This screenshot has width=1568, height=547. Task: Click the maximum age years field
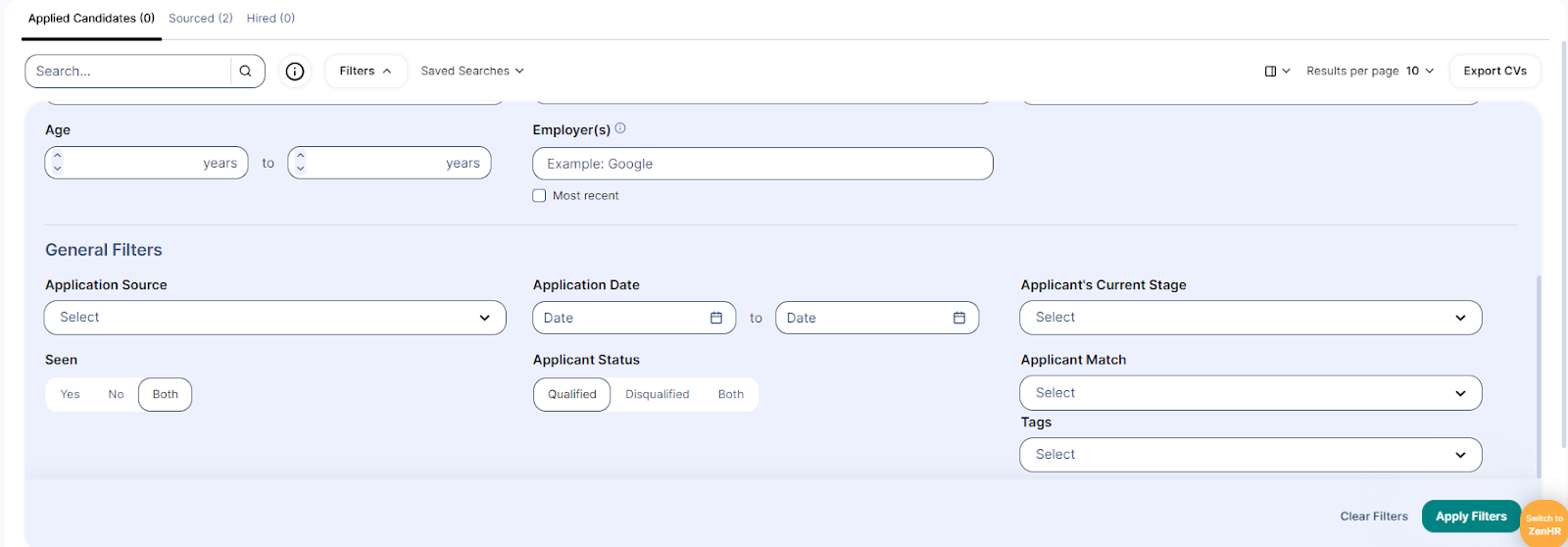(389, 163)
